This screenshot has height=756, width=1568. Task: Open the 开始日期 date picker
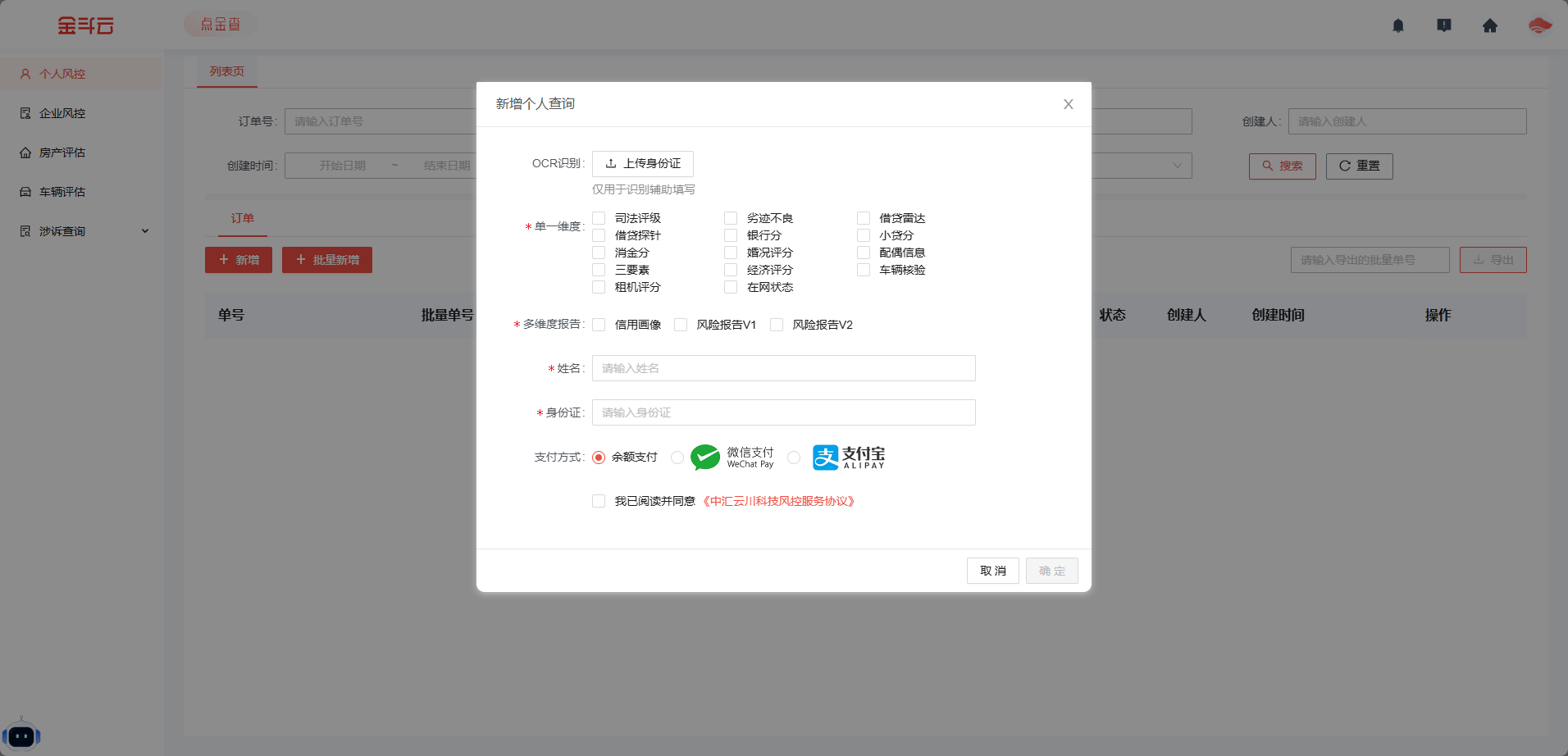coord(343,166)
